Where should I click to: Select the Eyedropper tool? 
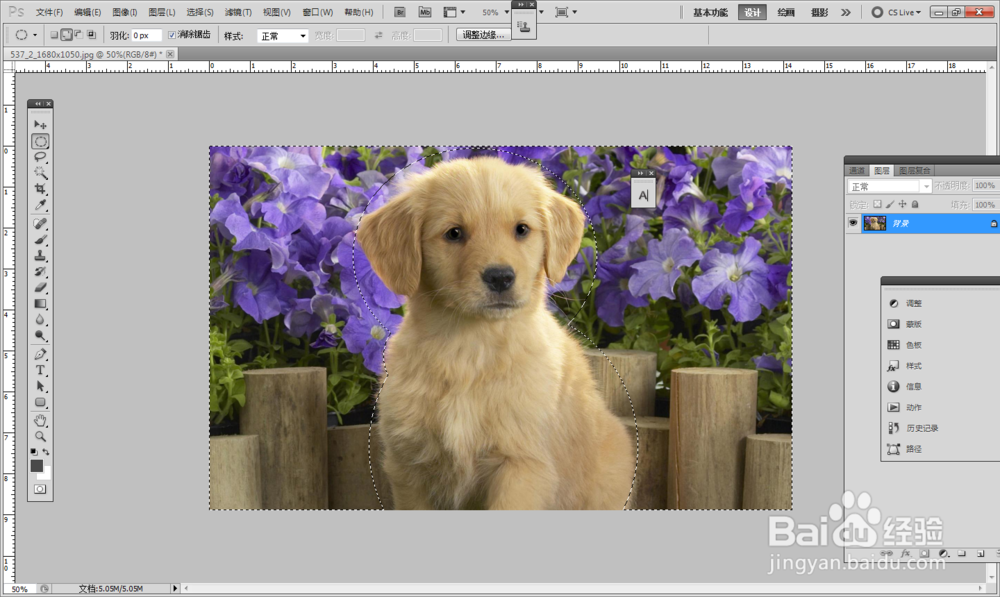pyautogui.click(x=40, y=205)
